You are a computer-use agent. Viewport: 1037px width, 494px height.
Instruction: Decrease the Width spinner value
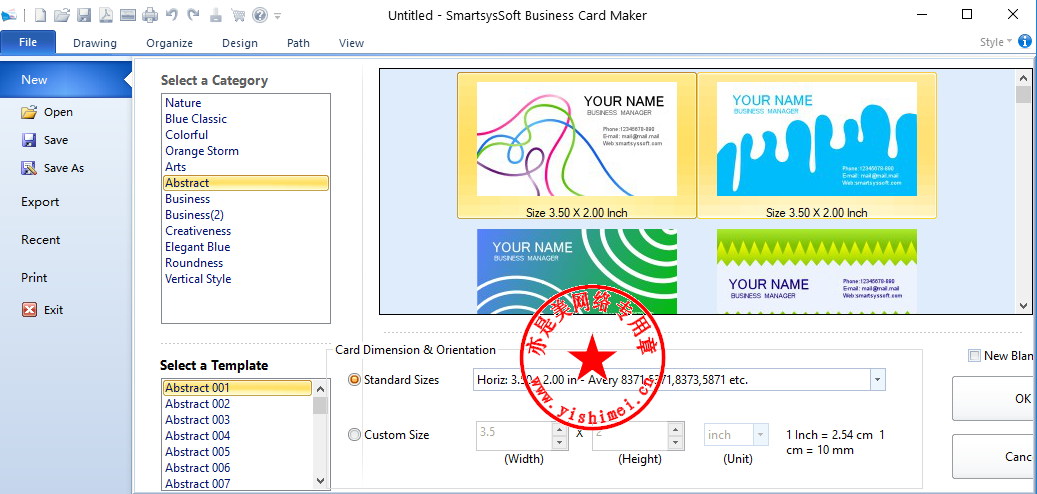560,442
